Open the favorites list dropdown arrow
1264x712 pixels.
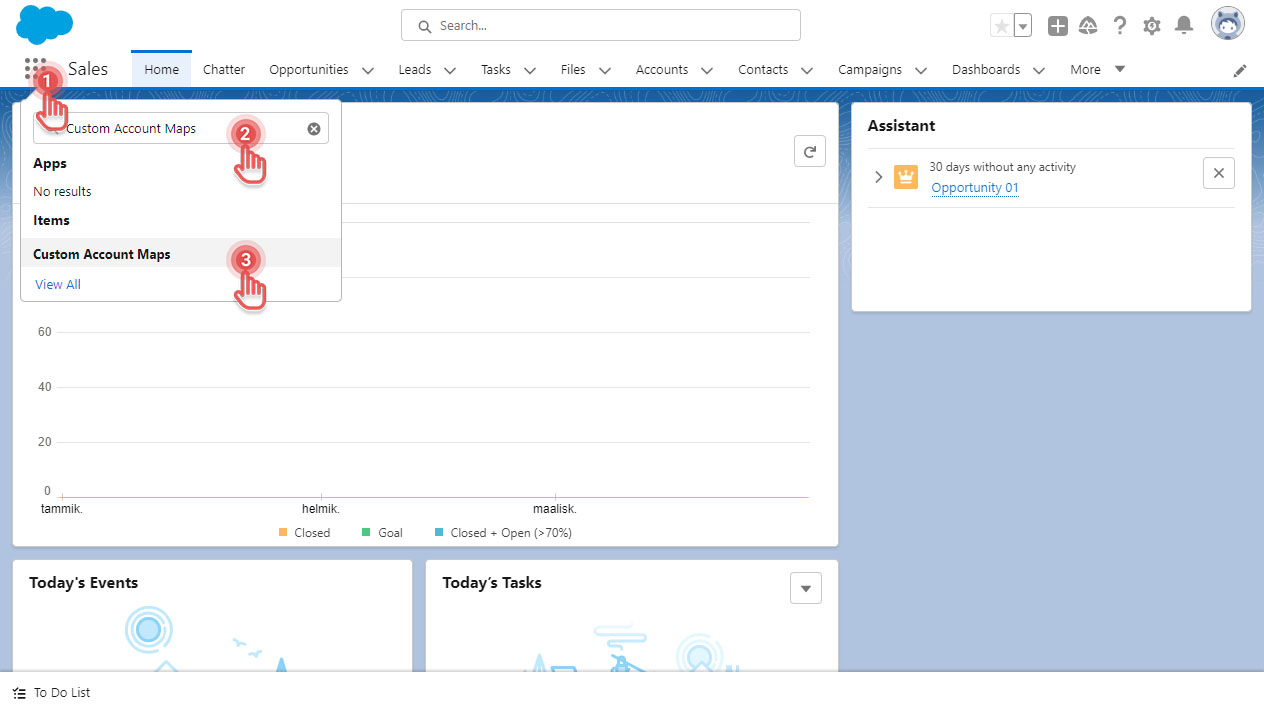click(x=1021, y=25)
